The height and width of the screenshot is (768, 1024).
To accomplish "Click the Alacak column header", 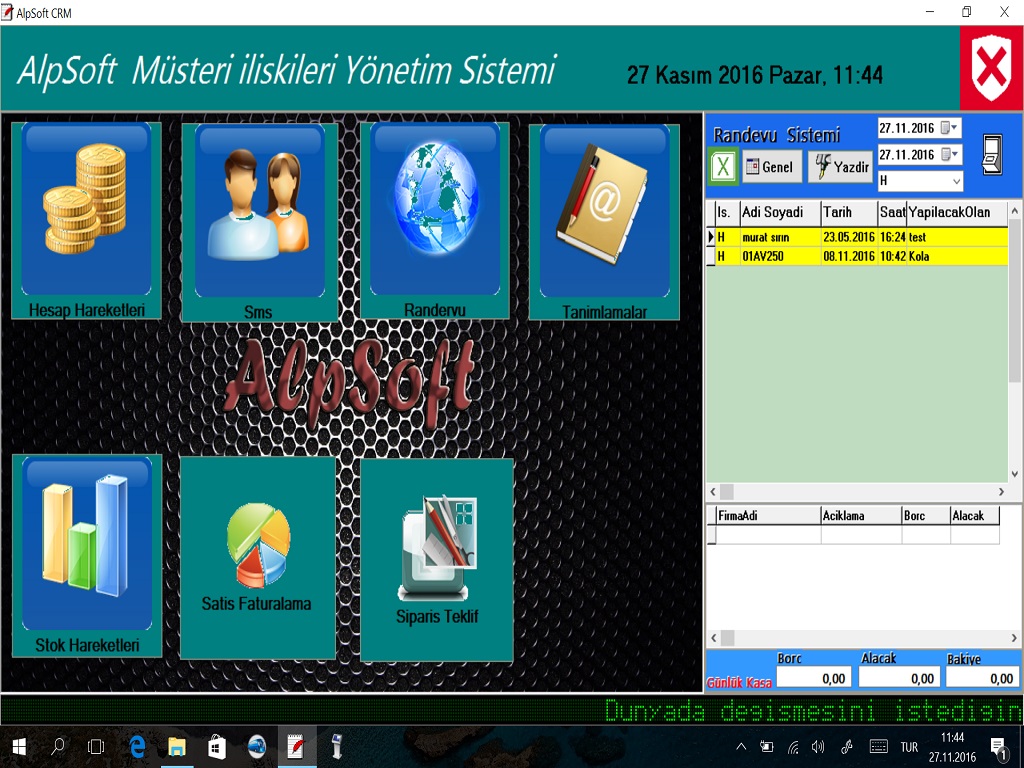I will (974, 516).
